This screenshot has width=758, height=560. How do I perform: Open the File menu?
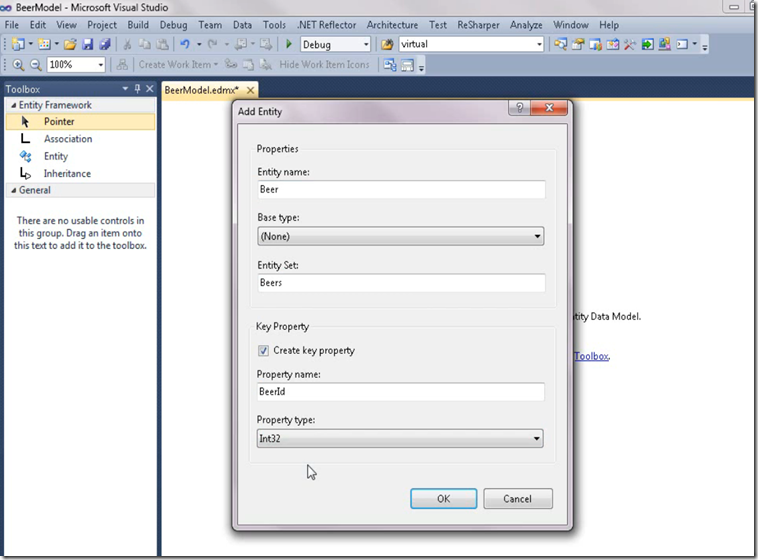[12, 25]
